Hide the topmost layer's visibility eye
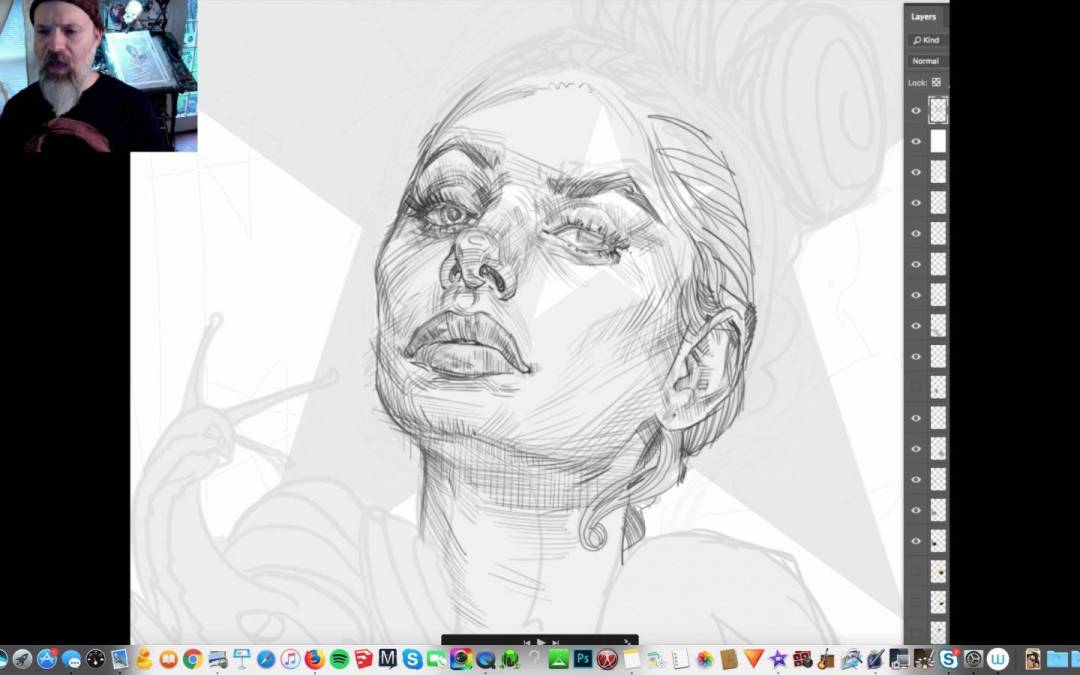 (x=916, y=111)
